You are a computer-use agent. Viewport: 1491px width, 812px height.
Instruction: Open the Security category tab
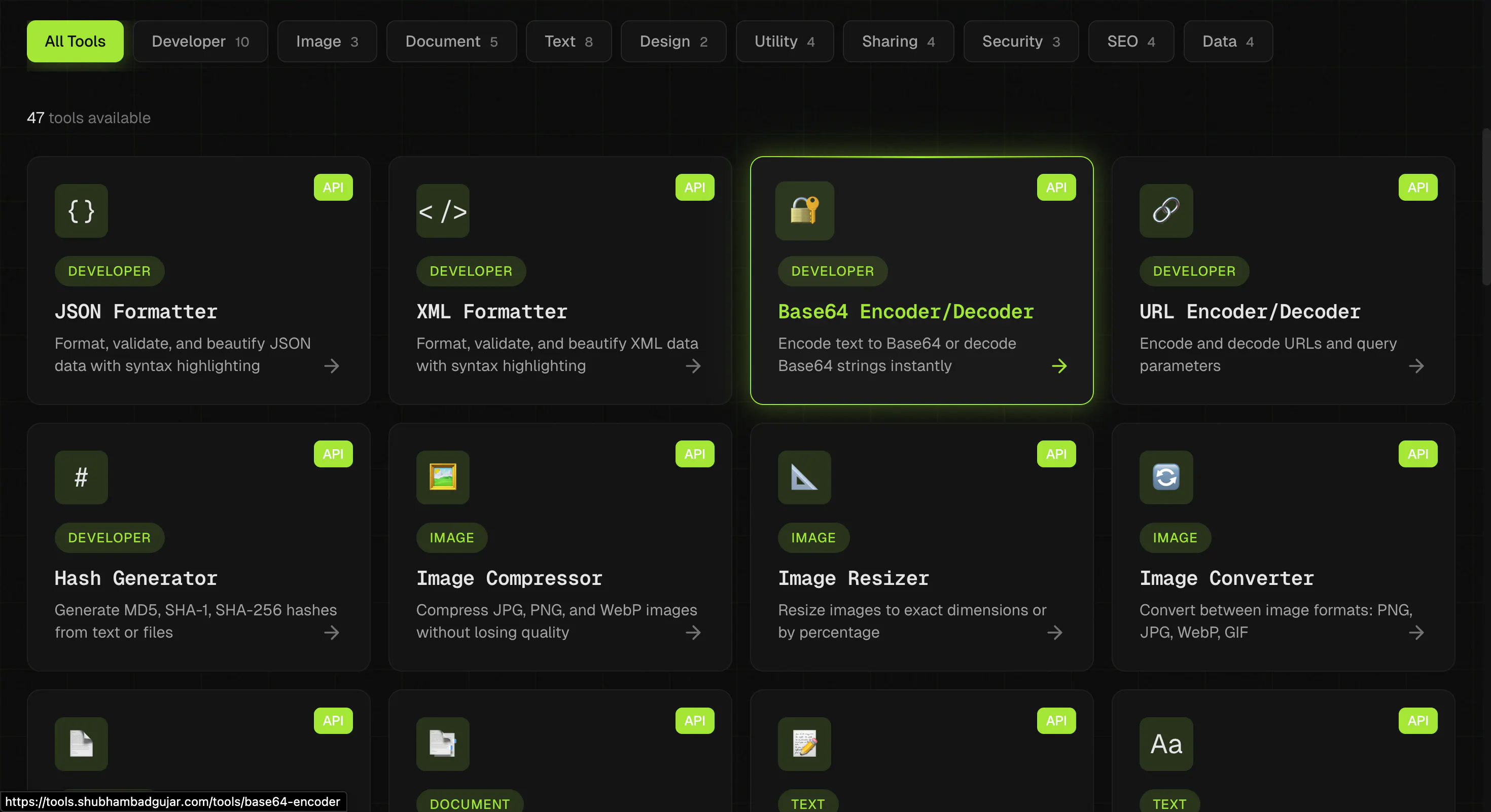tap(1021, 42)
